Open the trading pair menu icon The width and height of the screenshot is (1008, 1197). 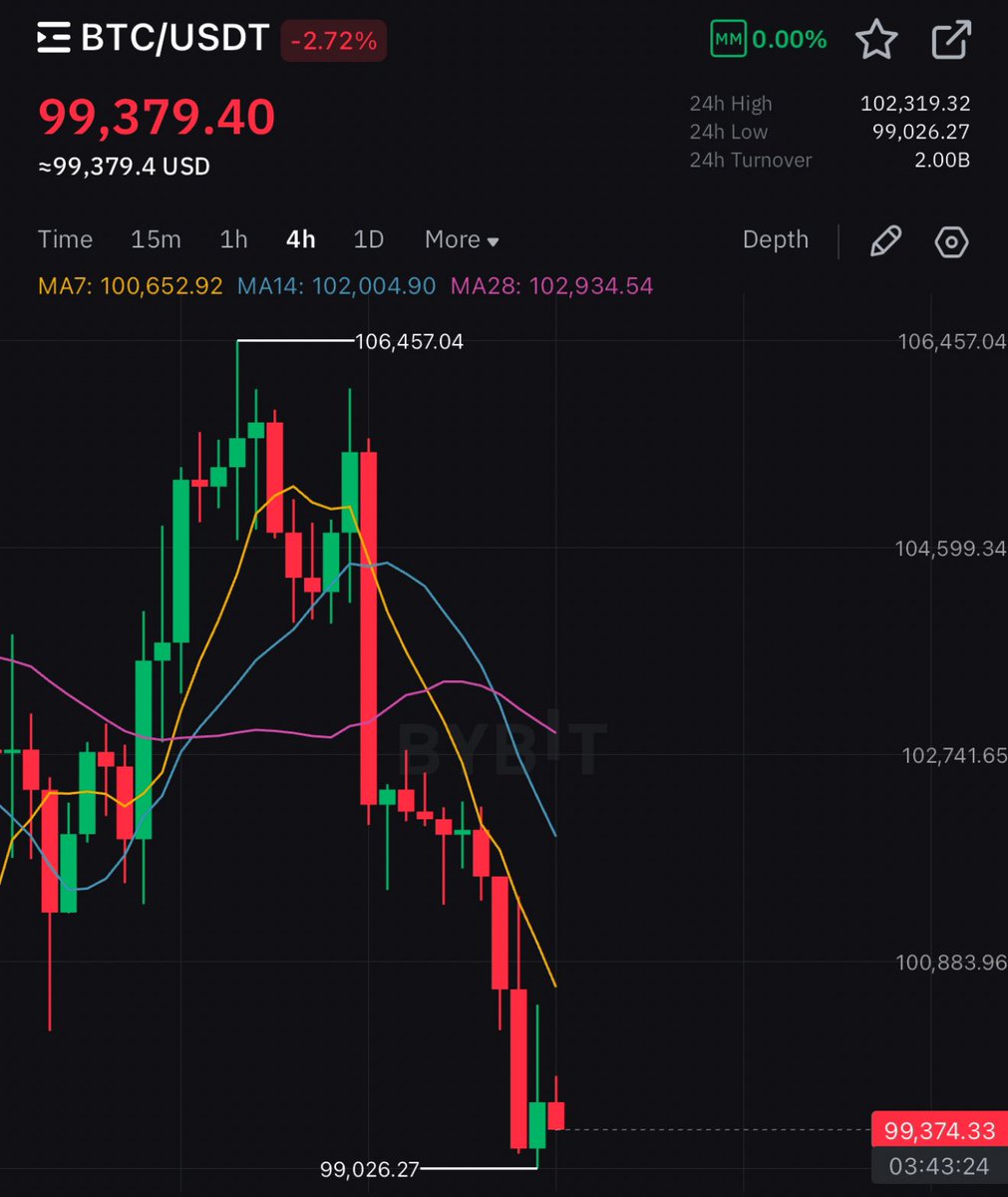[52, 38]
